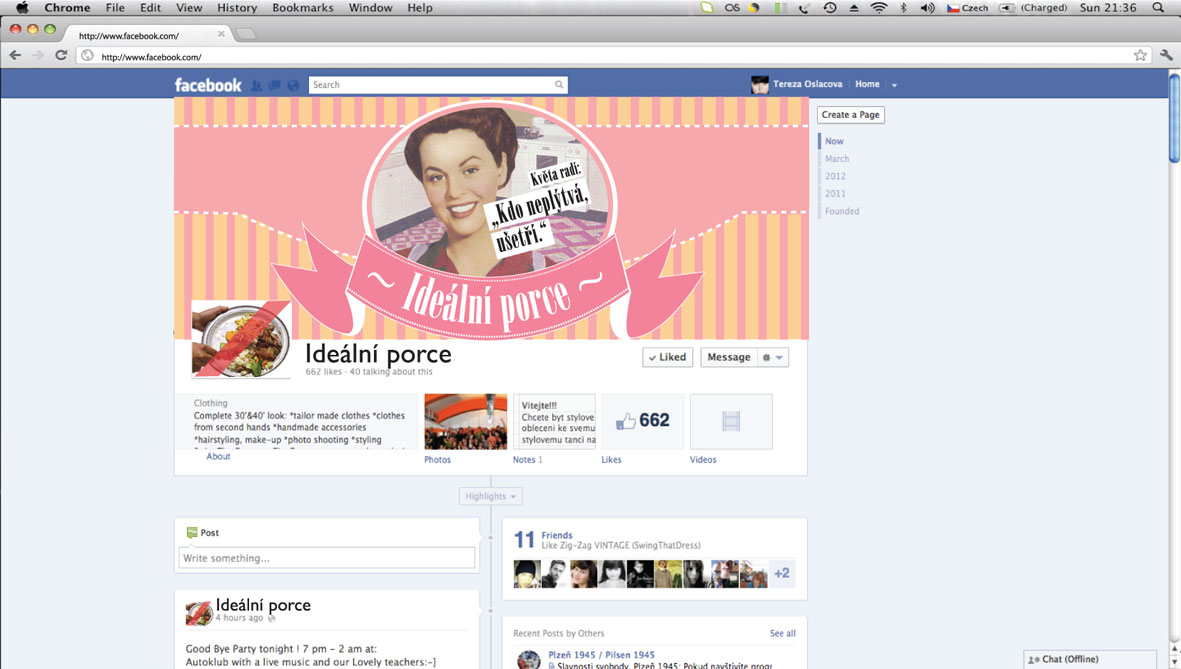The height and width of the screenshot is (669, 1181).
Task: Click the Photos link
Action: pos(437,460)
